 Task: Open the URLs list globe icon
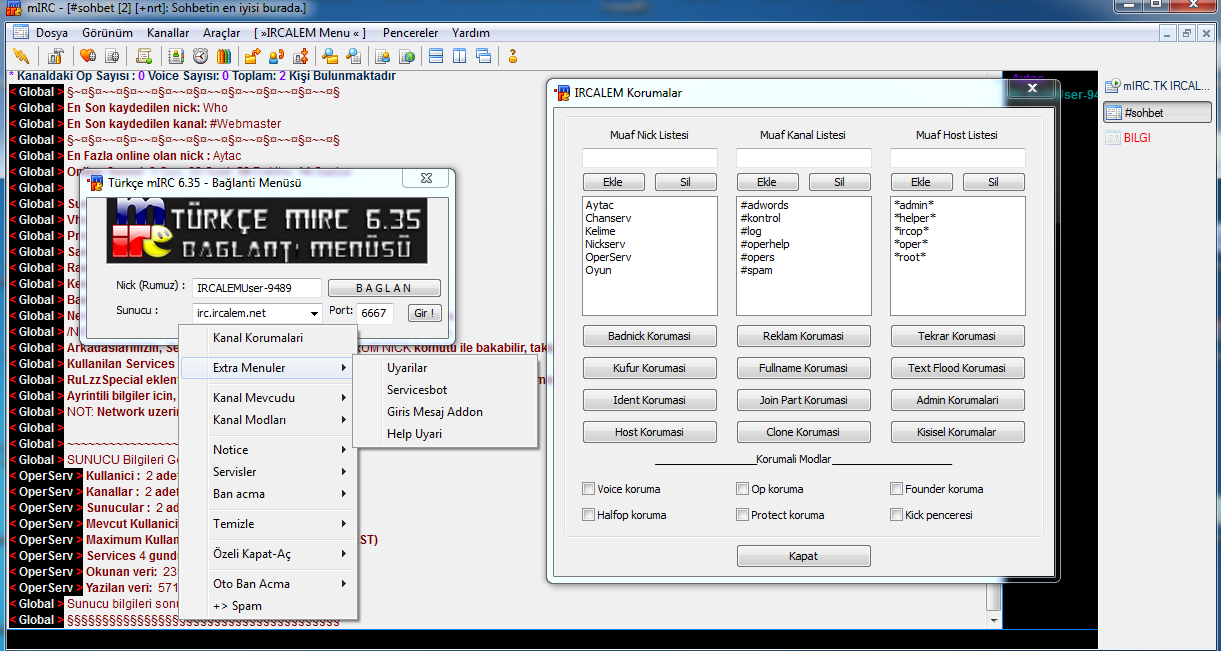(407, 56)
